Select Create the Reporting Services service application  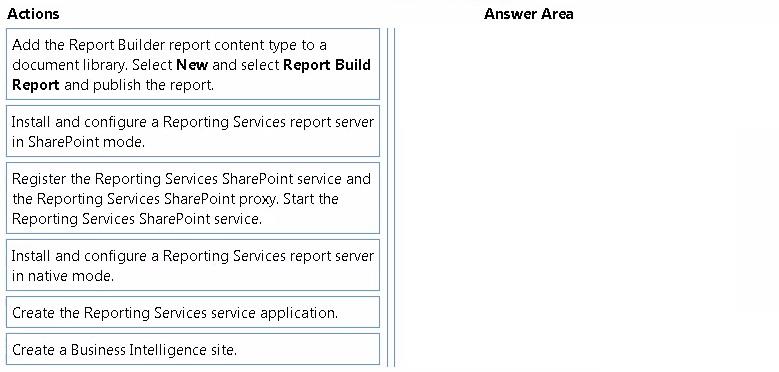point(193,312)
